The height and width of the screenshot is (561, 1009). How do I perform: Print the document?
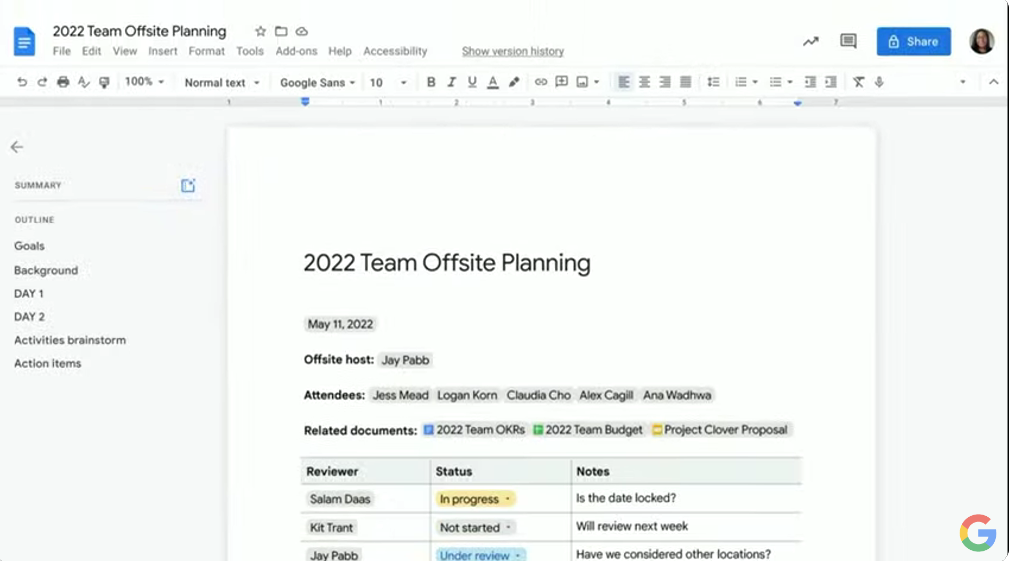(63, 82)
